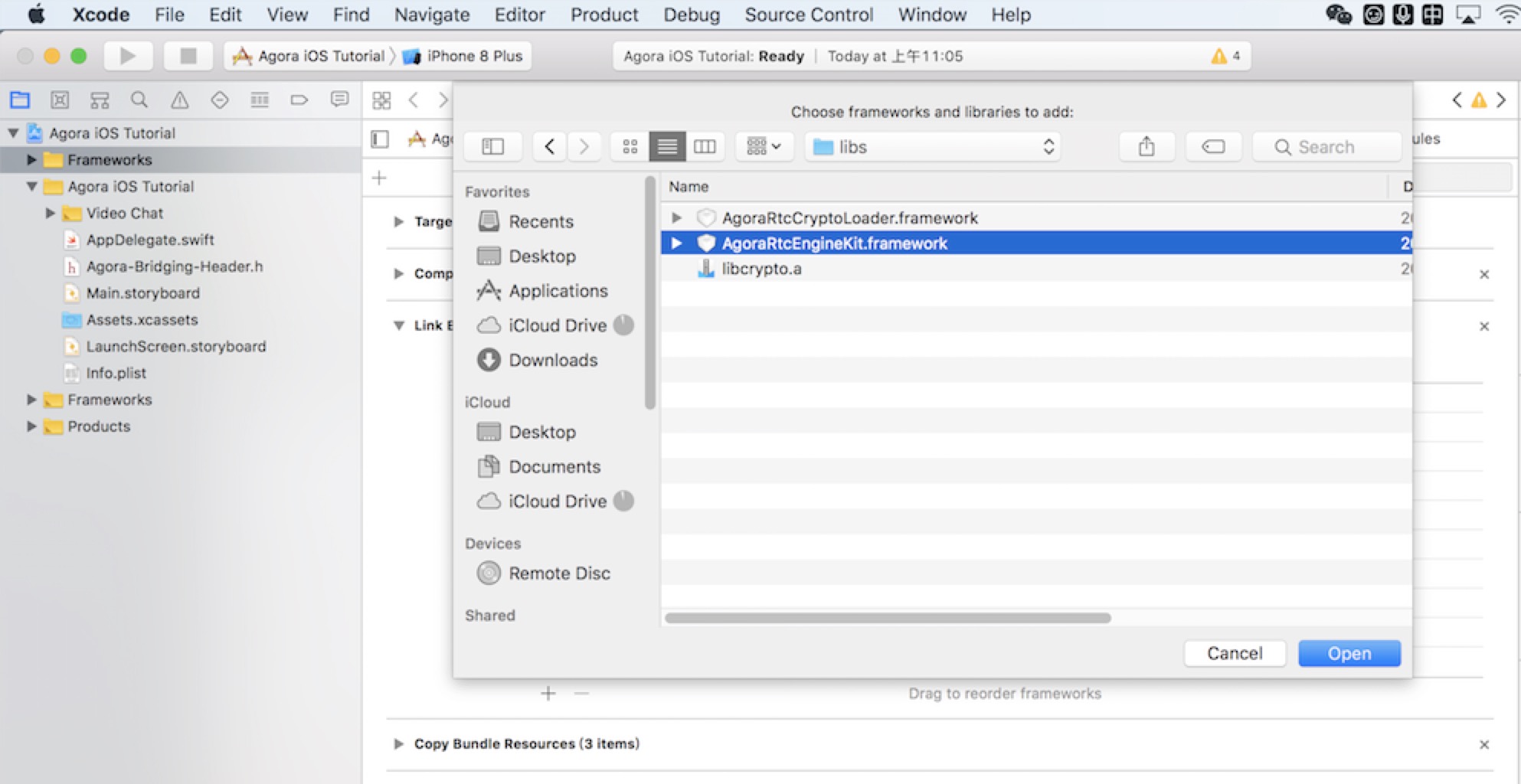Screen dimensions: 1521x784
Task: Open the Source Control navigator icon
Action: 60,100
